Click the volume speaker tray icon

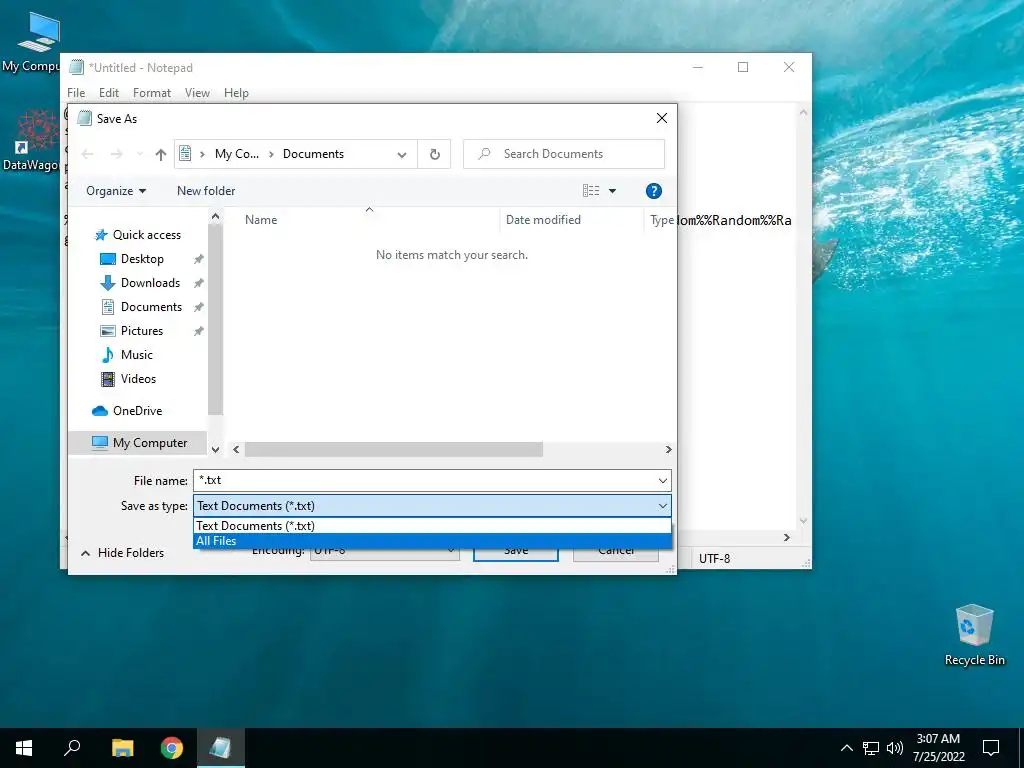895,748
